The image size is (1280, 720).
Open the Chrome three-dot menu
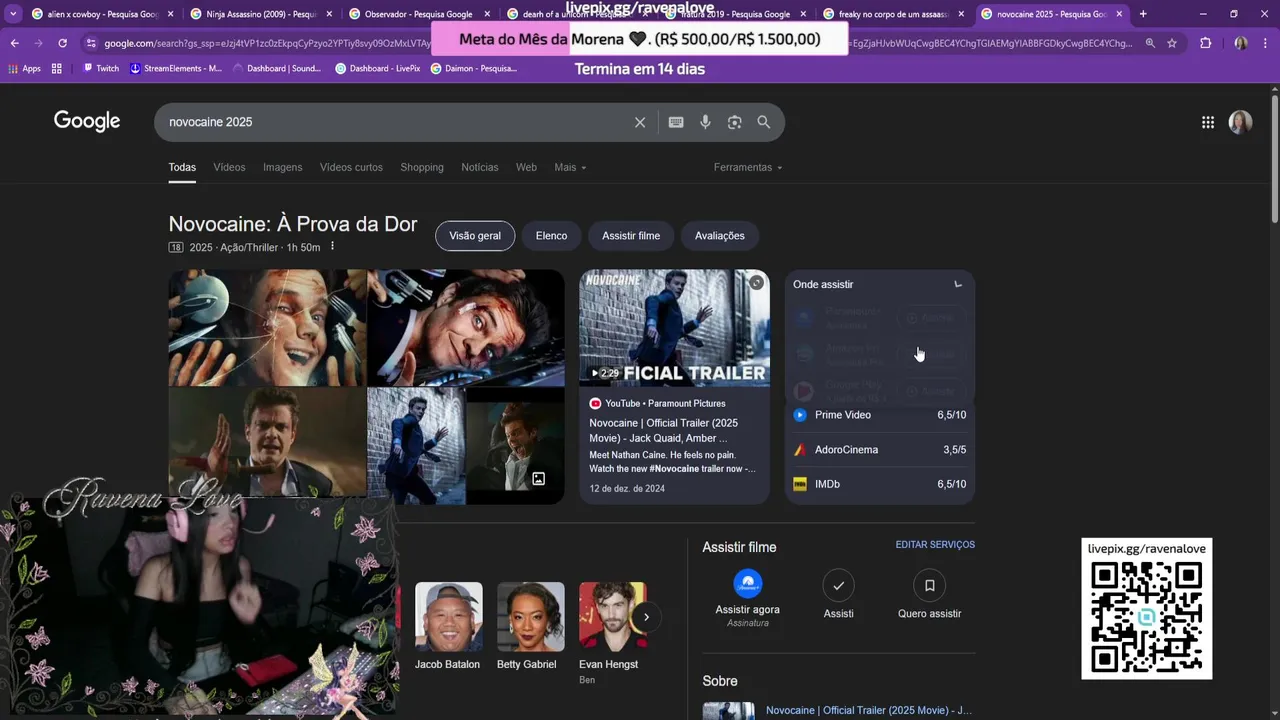point(1266,43)
